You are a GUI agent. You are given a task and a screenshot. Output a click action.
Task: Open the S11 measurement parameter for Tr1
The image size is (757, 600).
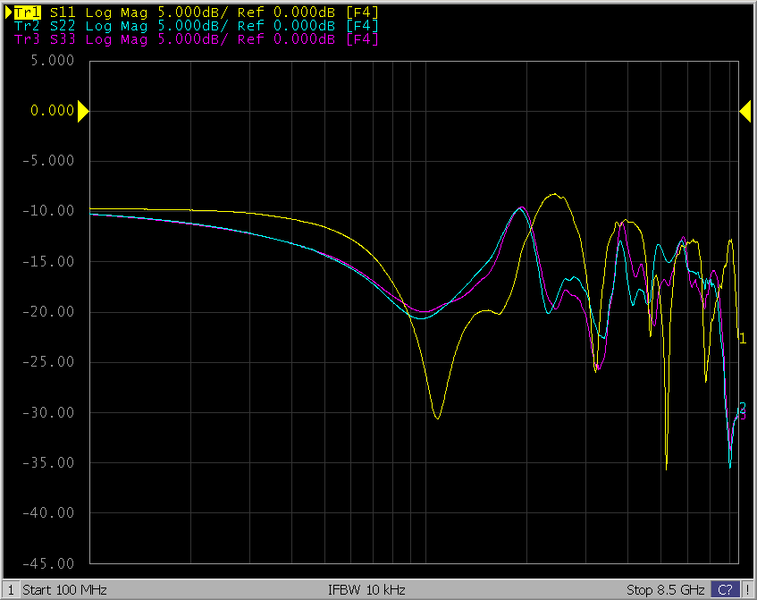click(x=62, y=12)
